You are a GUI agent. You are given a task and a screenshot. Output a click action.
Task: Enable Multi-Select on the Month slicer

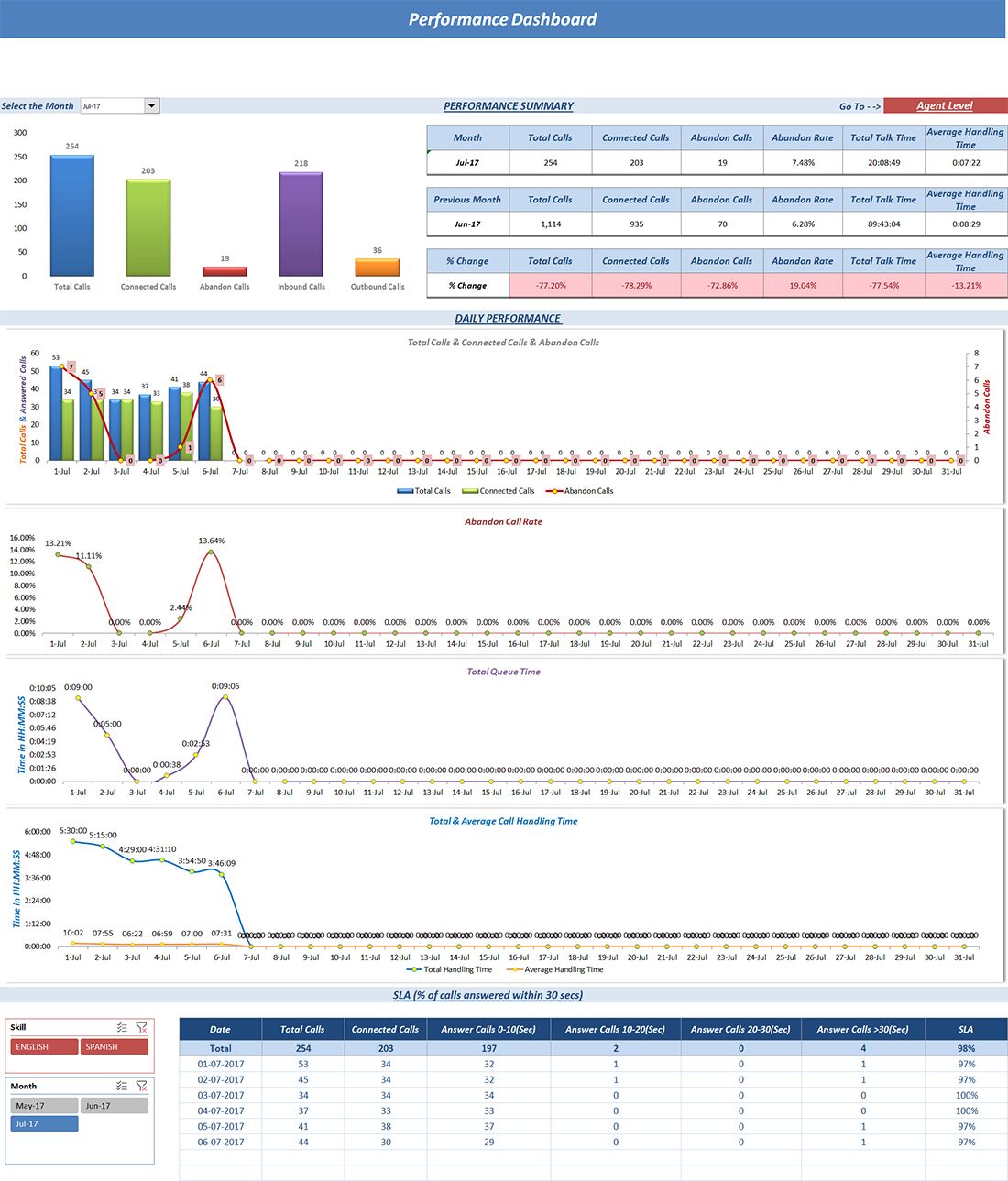[x=122, y=1088]
